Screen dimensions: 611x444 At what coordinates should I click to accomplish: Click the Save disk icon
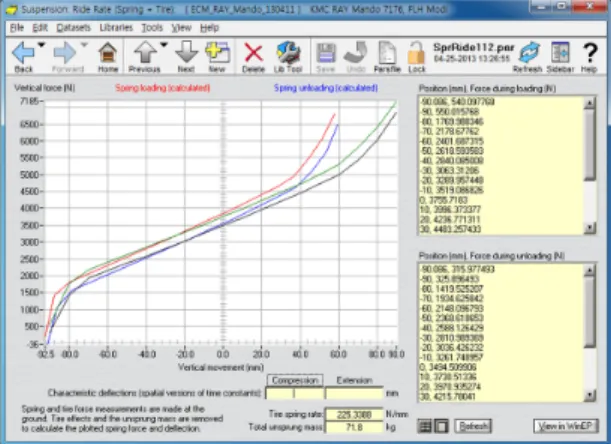326,53
